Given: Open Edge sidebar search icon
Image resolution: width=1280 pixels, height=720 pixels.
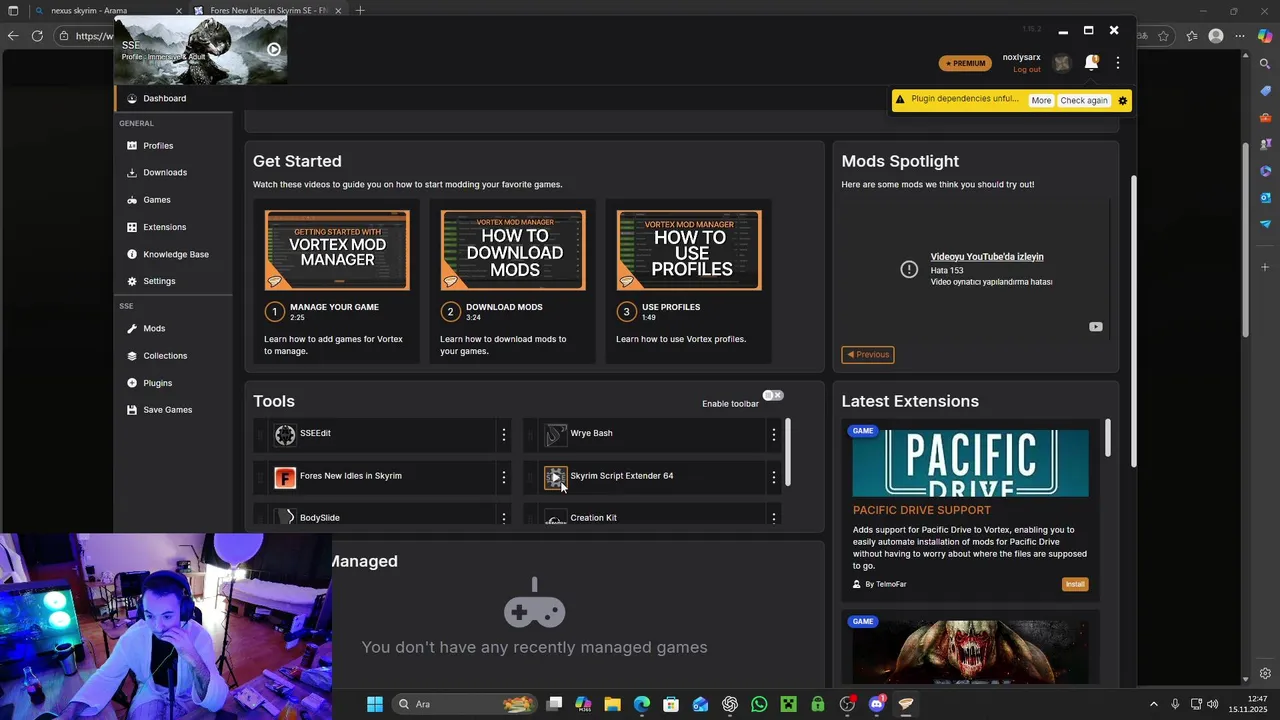Looking at the screenshot, I should click(x=1265, y=64).
